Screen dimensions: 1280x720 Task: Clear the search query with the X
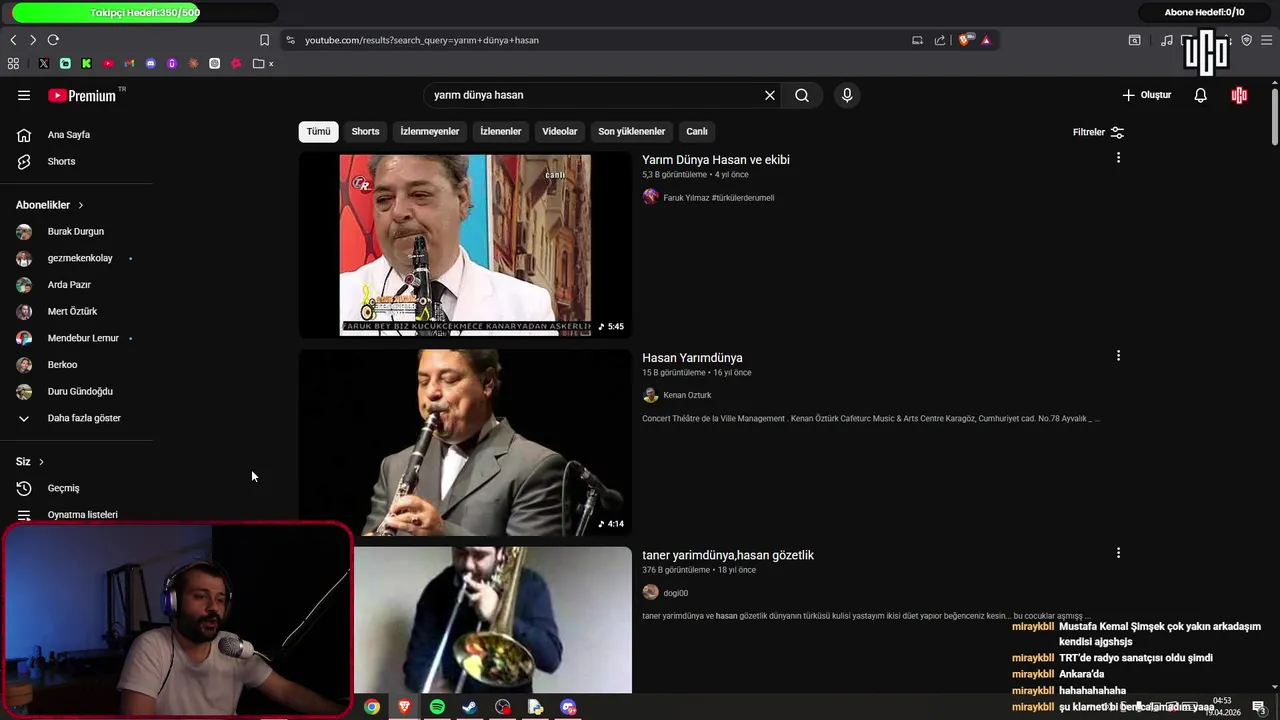[x=770, y=95]
